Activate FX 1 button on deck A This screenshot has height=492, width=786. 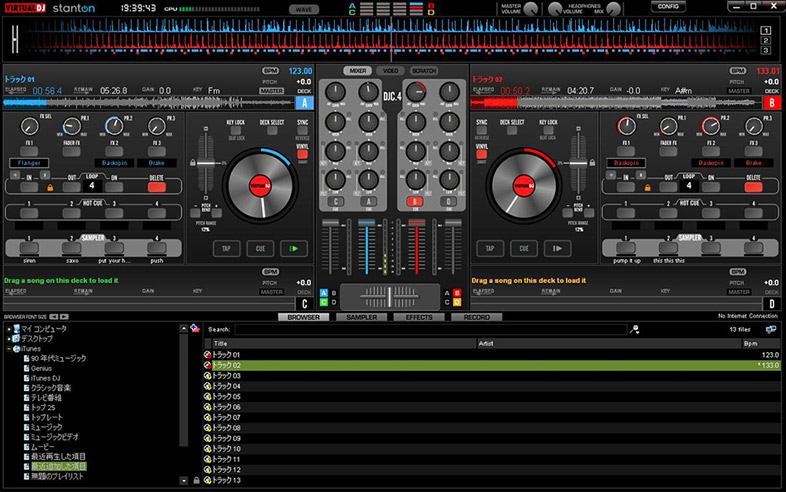pos(29,151)
